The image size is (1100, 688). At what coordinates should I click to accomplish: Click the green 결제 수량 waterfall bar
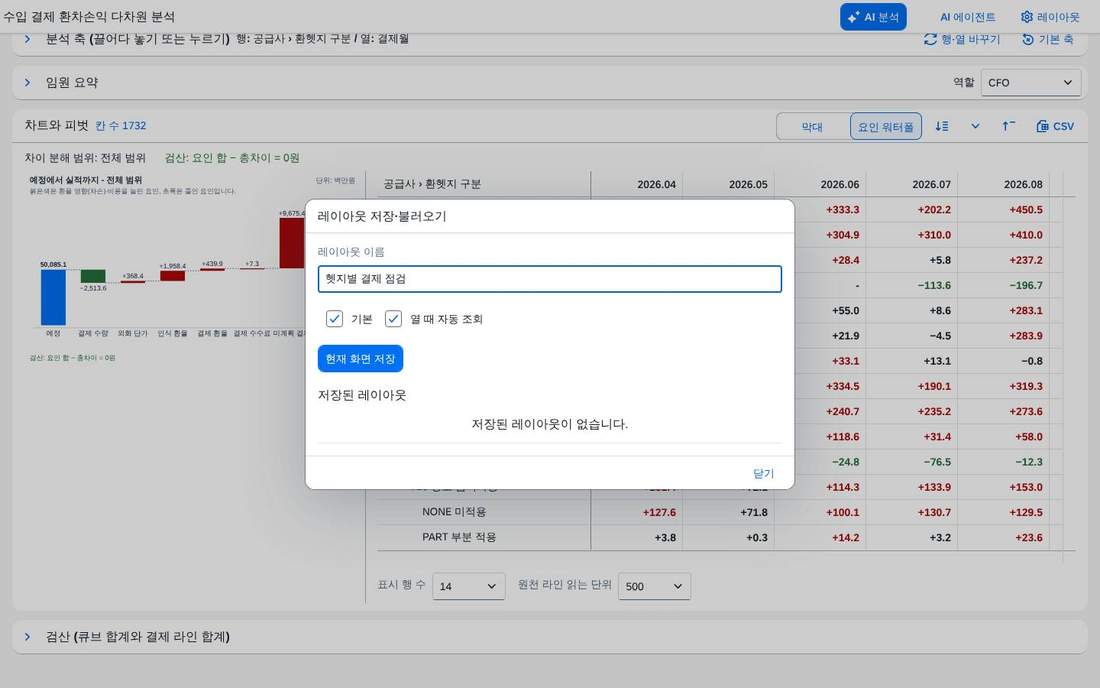[93, 276]
